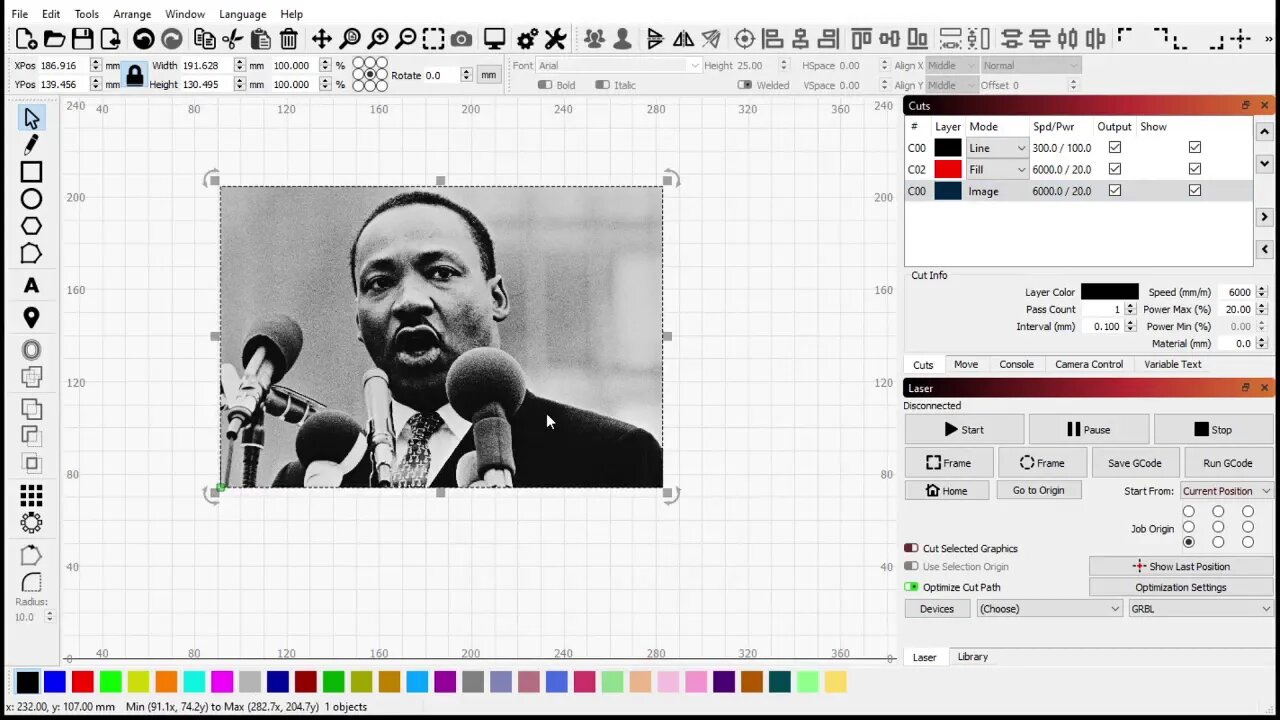Open a file with the folder icon
The height and width of the screenshot is (720, 1280).
[x=54, y=39]
